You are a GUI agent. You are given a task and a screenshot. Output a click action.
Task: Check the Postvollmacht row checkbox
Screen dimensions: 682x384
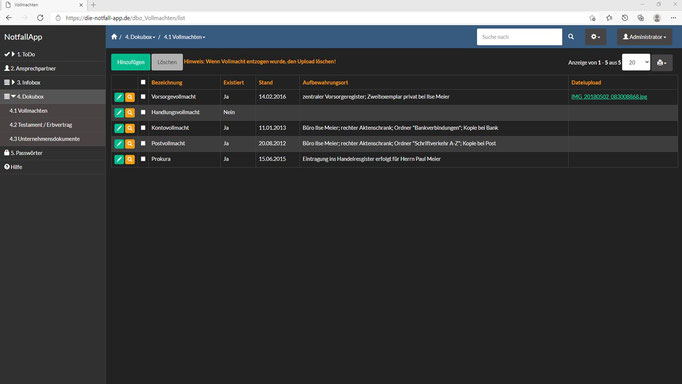143,143
